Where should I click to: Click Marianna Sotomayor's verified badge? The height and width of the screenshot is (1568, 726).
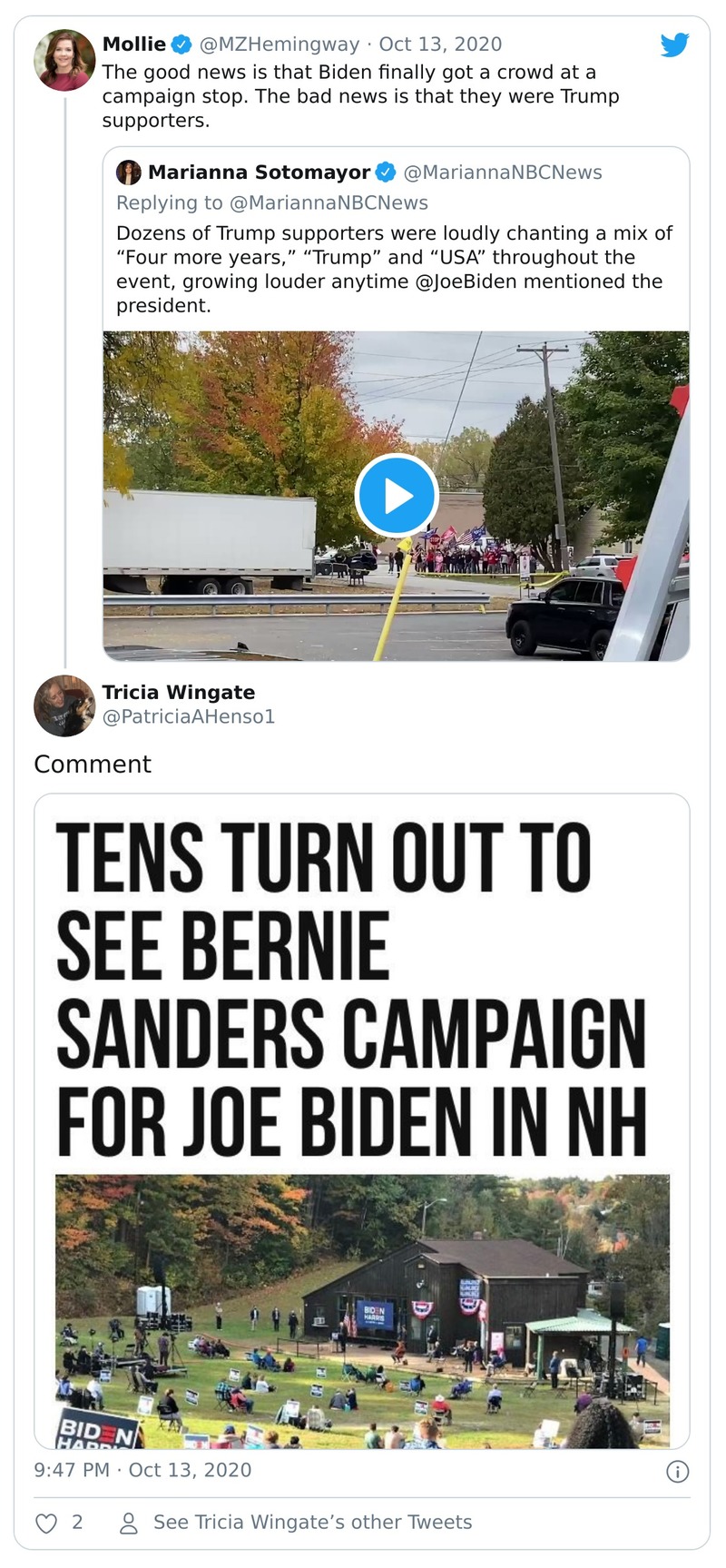(386, 173)
